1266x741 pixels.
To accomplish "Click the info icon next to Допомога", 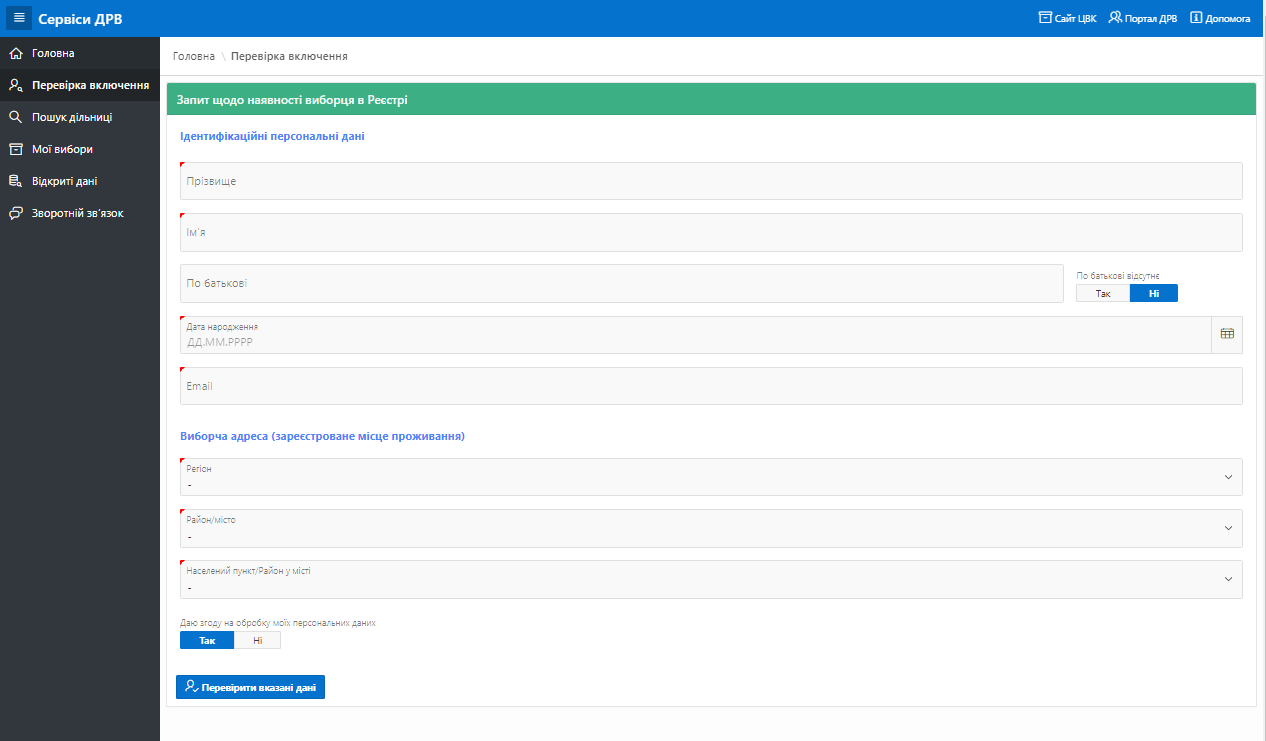I will click(1196, 18).
